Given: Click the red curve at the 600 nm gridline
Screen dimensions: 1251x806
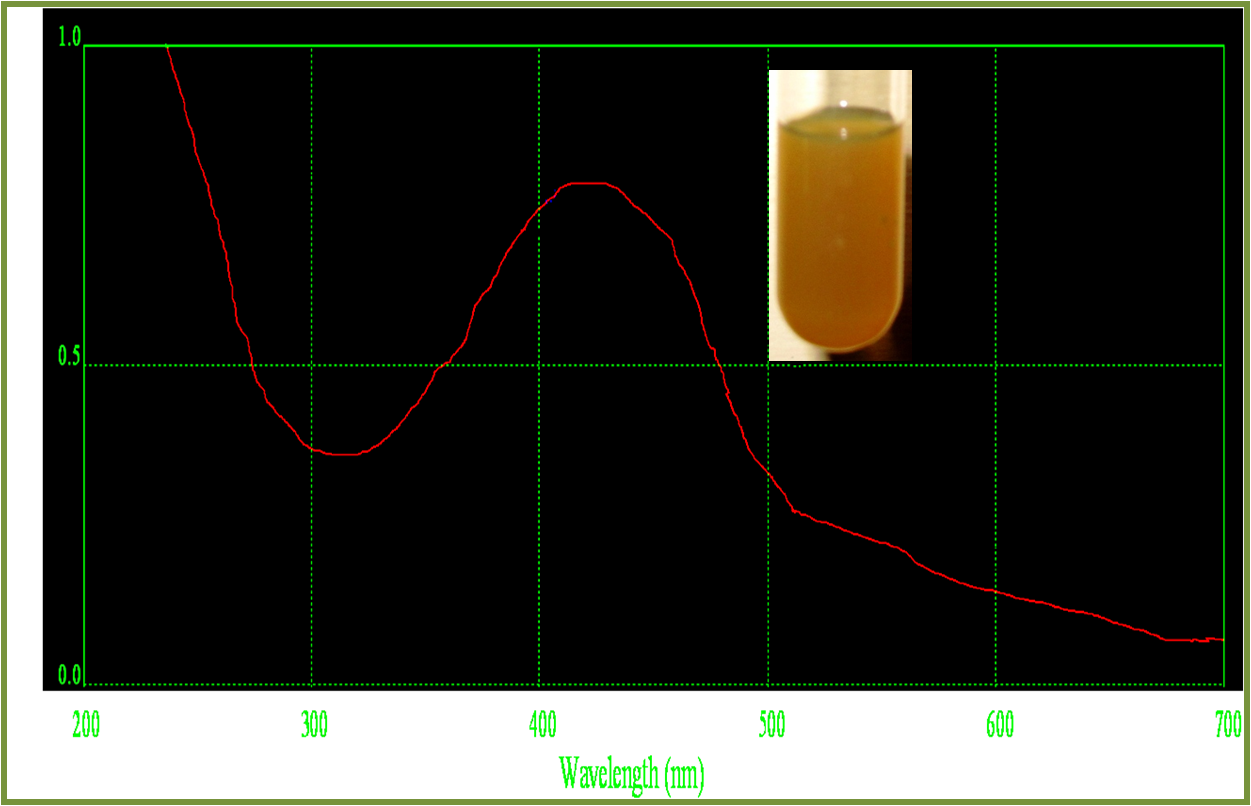Looking at the screenshot, I should [x=996, y=591].
